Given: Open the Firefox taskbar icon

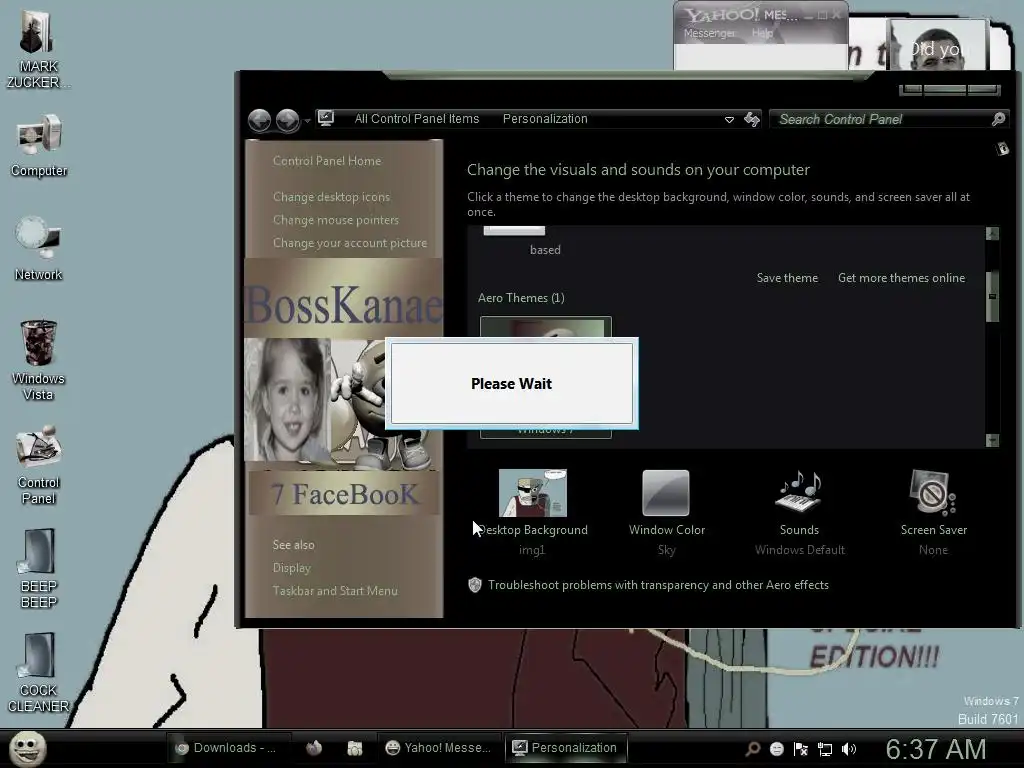Looking at the screenshot, I should click(314, 748).
